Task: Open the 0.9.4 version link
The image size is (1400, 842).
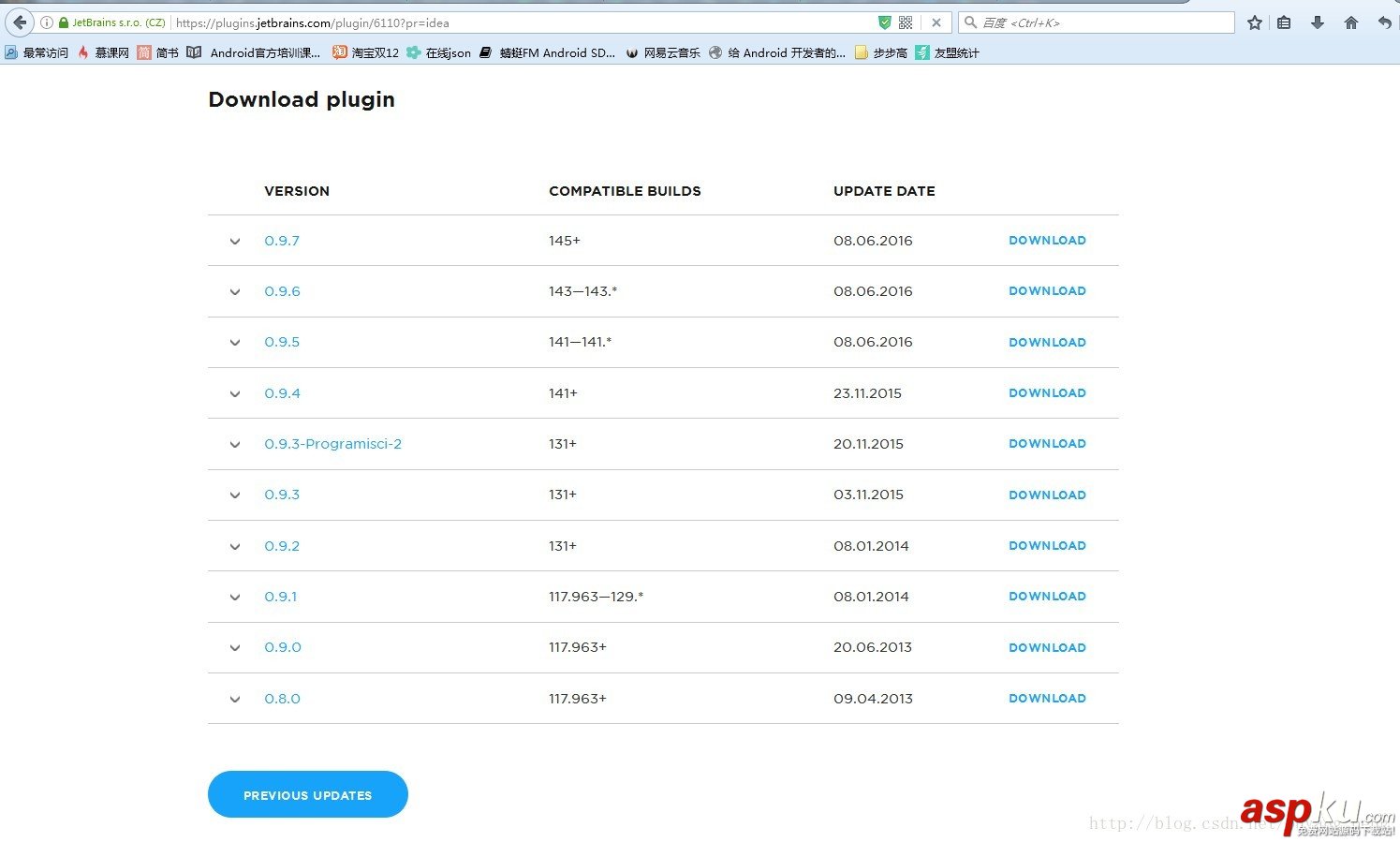Action: tap(282, 393)
